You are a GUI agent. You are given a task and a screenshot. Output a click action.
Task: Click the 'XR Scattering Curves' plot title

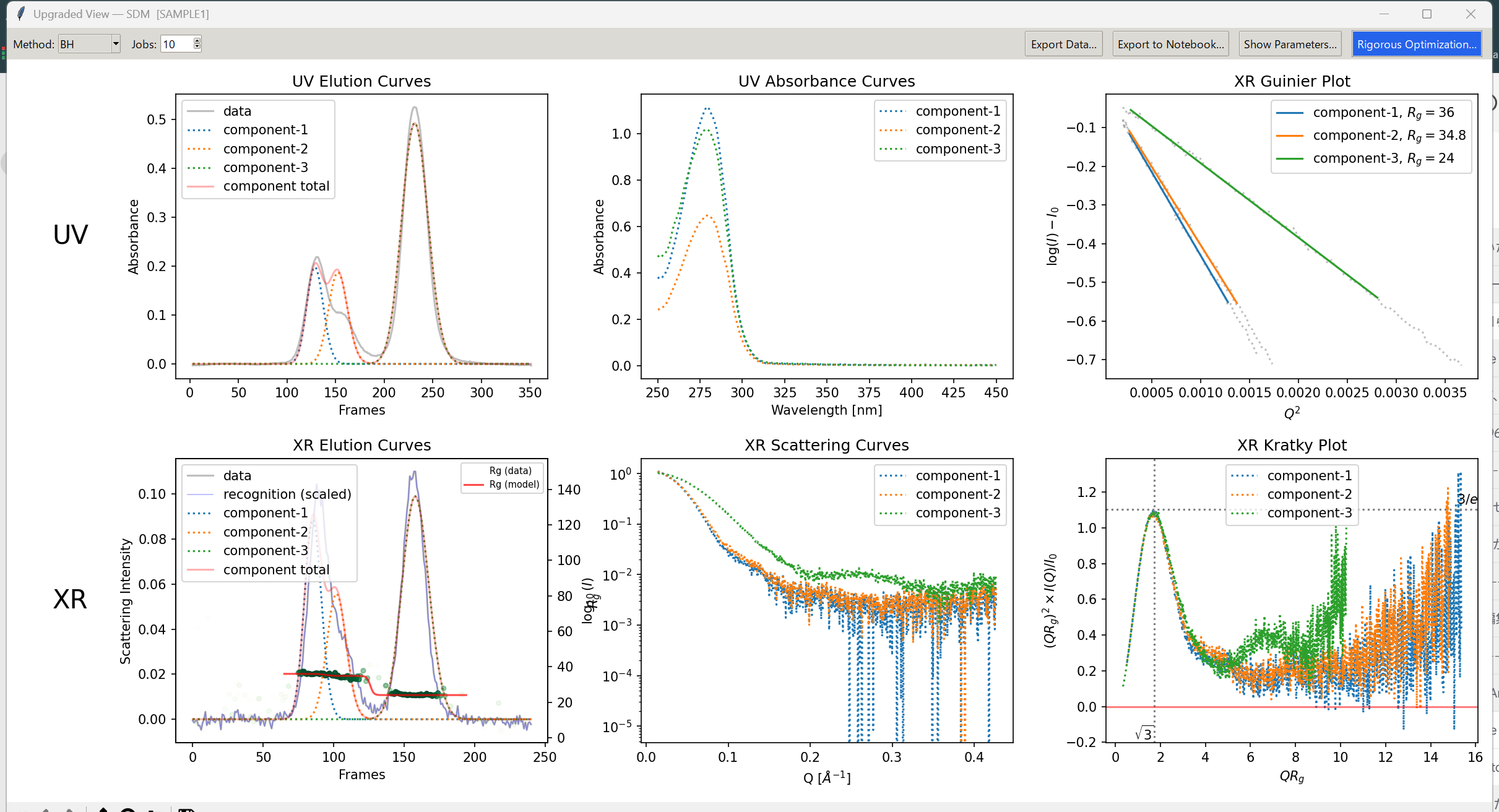[x=826, y=445]
